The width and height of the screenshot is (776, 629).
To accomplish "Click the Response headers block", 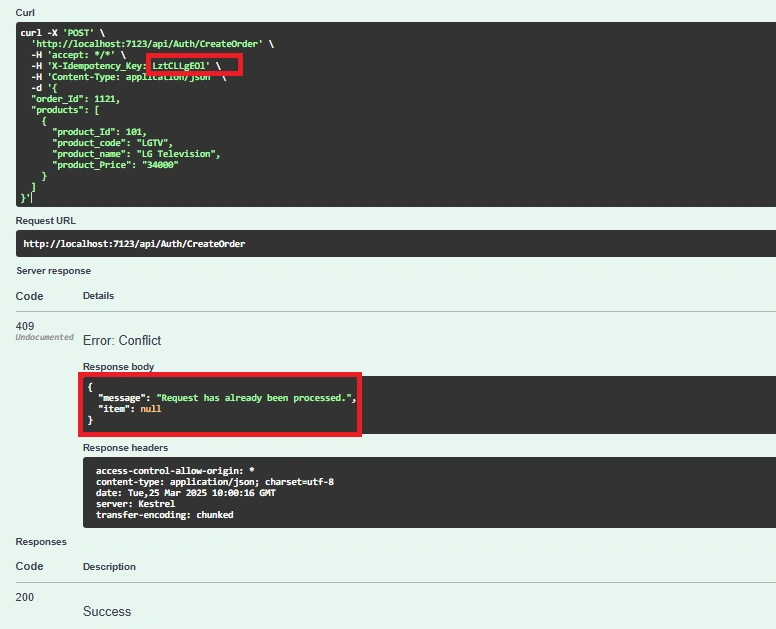I will click(429, 493).
